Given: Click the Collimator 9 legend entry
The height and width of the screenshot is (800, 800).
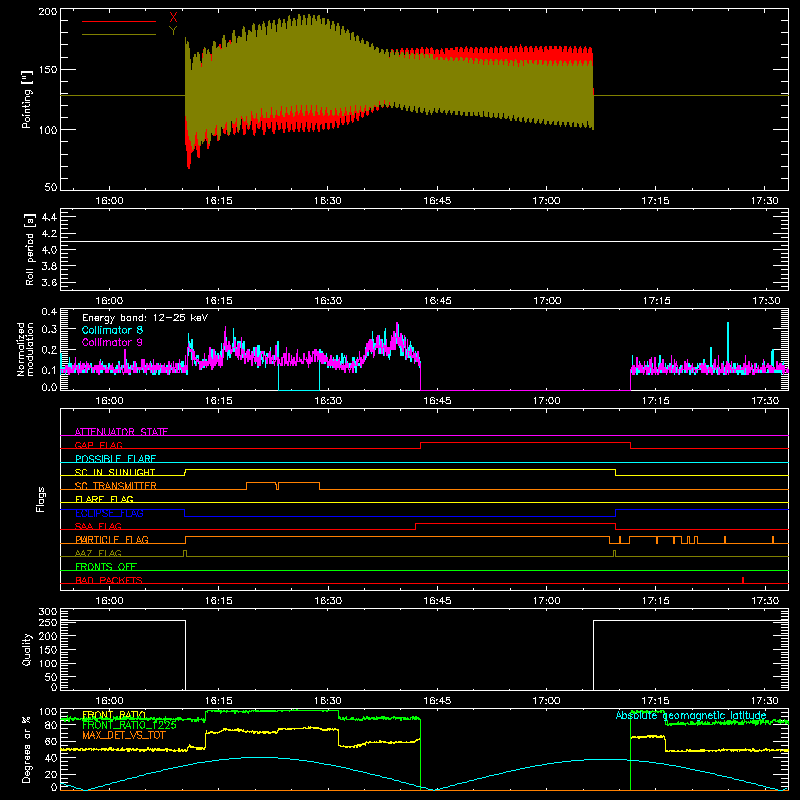Looking at the screenshot, I should 112,342.
